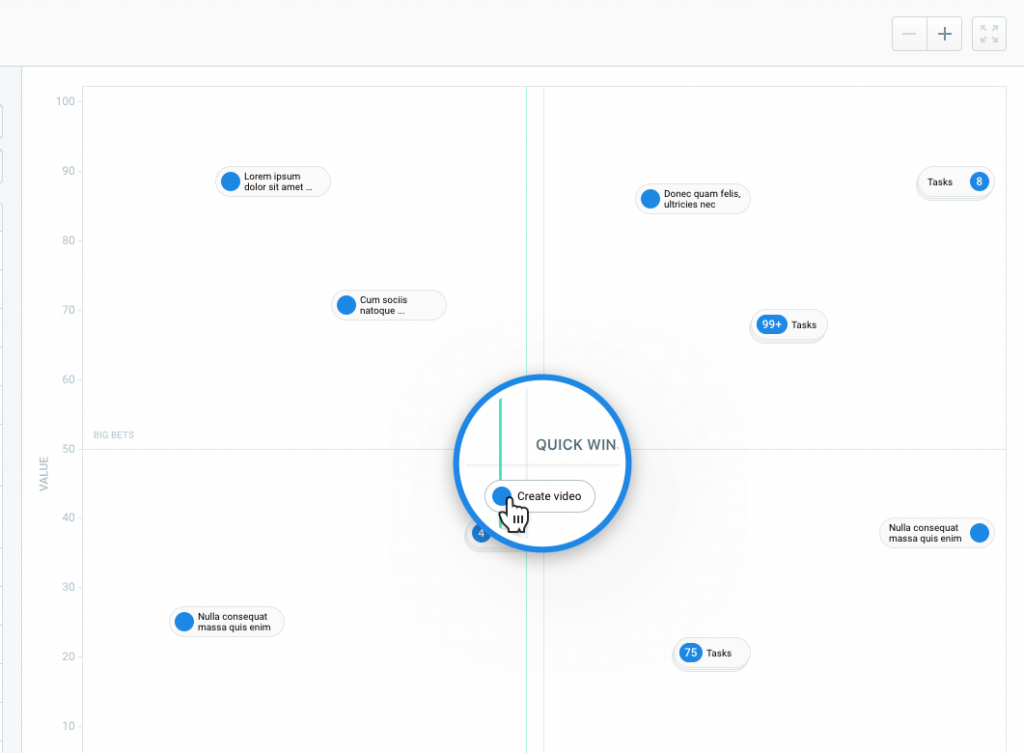Click the blue dot on the Lorem ipsum card
The image size is (1024, 753).
231,181
